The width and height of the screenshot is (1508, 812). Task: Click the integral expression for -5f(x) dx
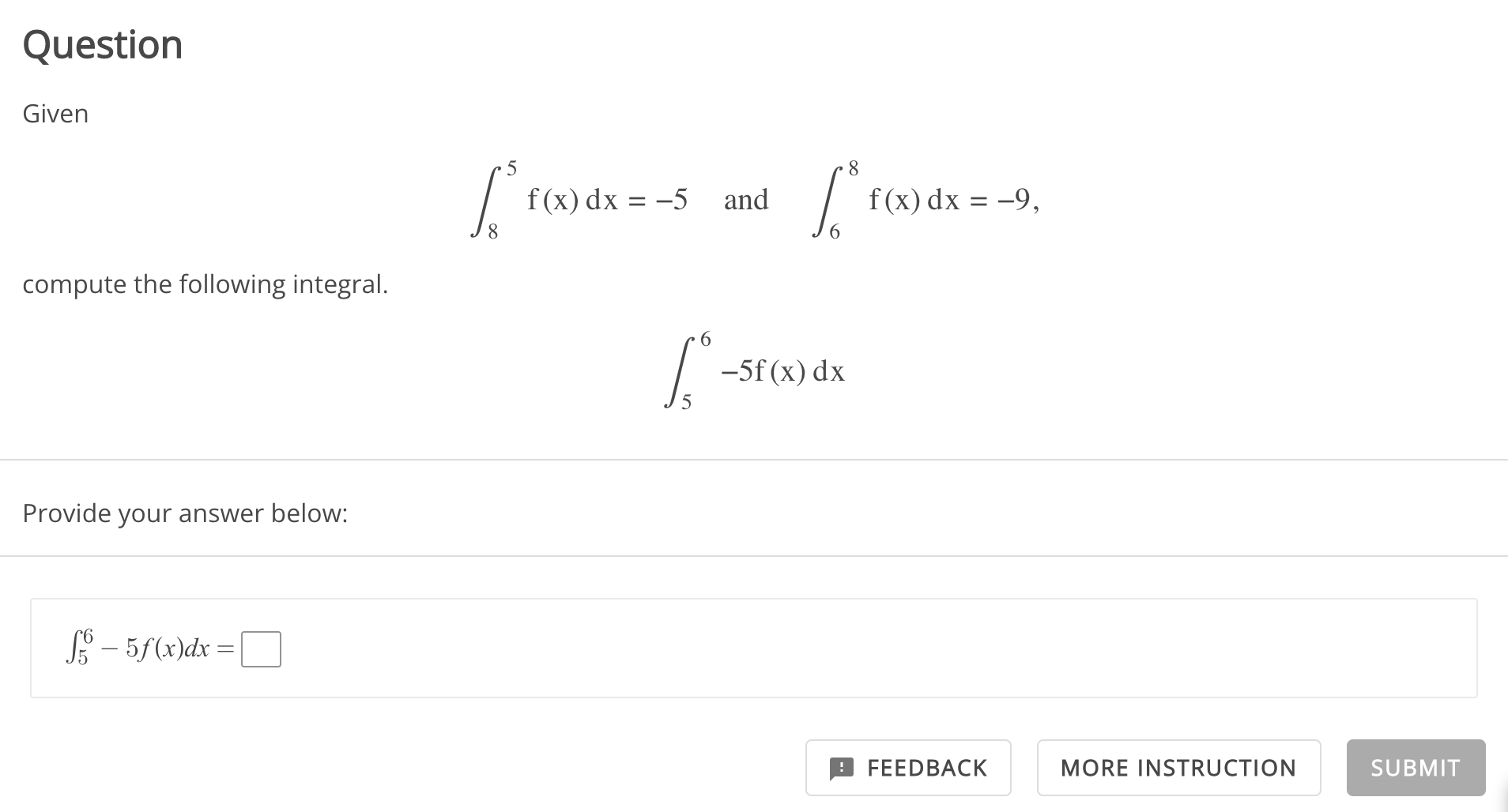(x=753, y=368)
